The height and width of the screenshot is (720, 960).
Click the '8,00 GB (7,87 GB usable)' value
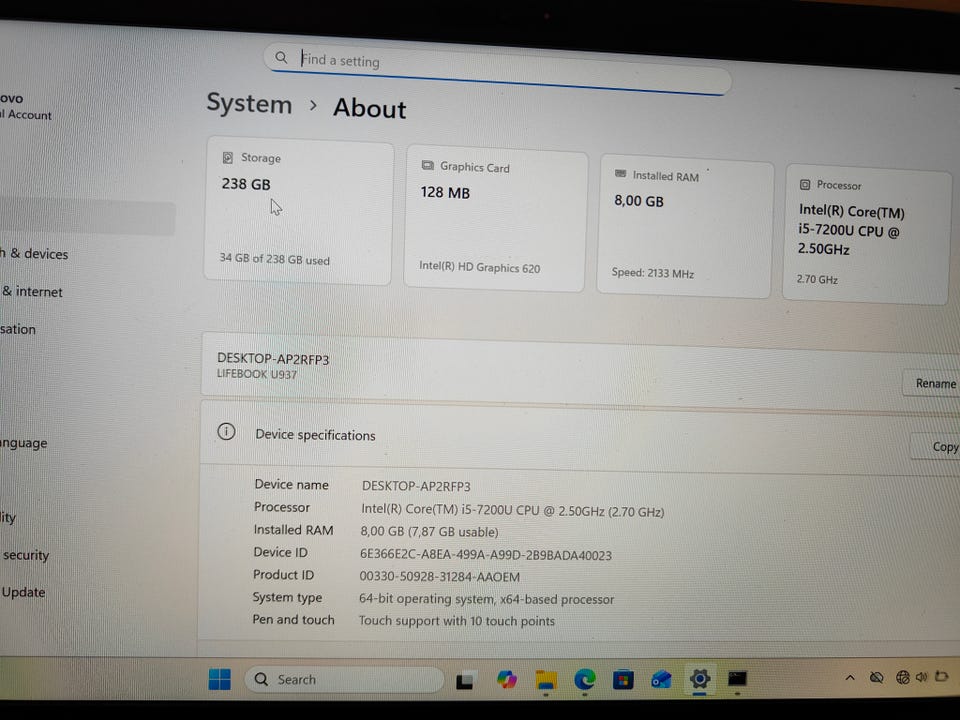[x=429, y=531]
